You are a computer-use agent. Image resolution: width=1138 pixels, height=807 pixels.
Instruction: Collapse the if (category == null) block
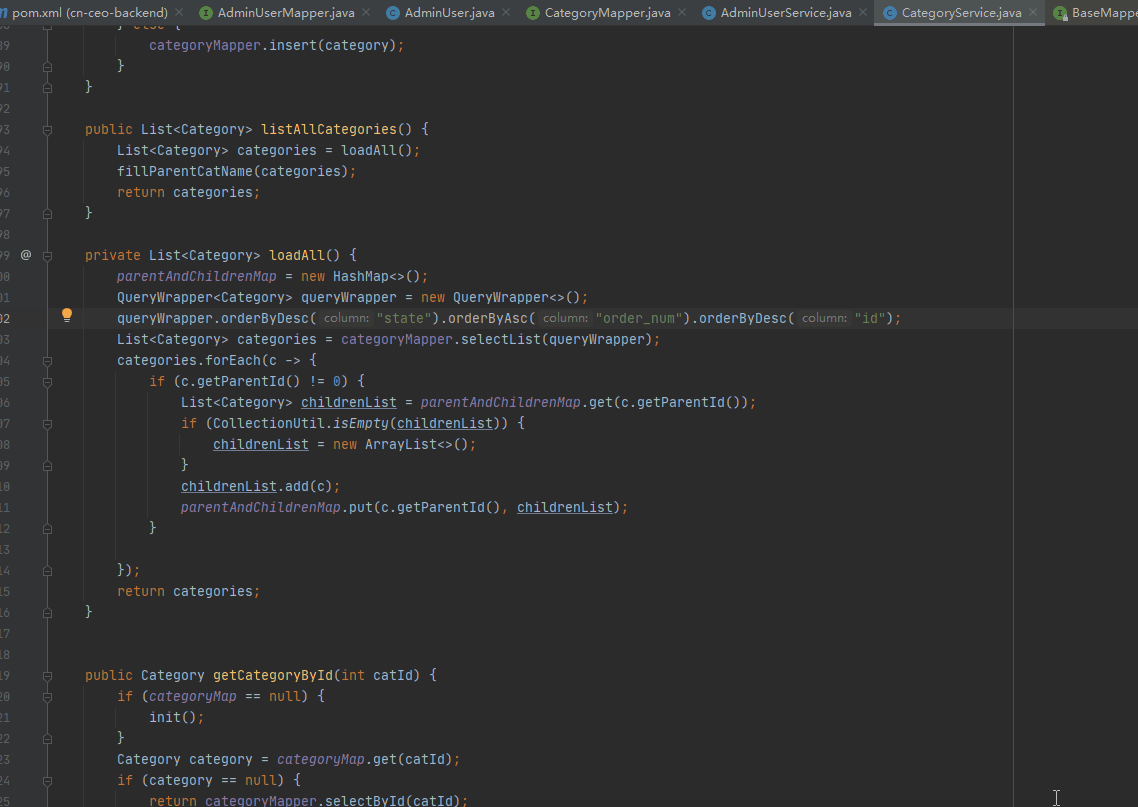point(47,781)
